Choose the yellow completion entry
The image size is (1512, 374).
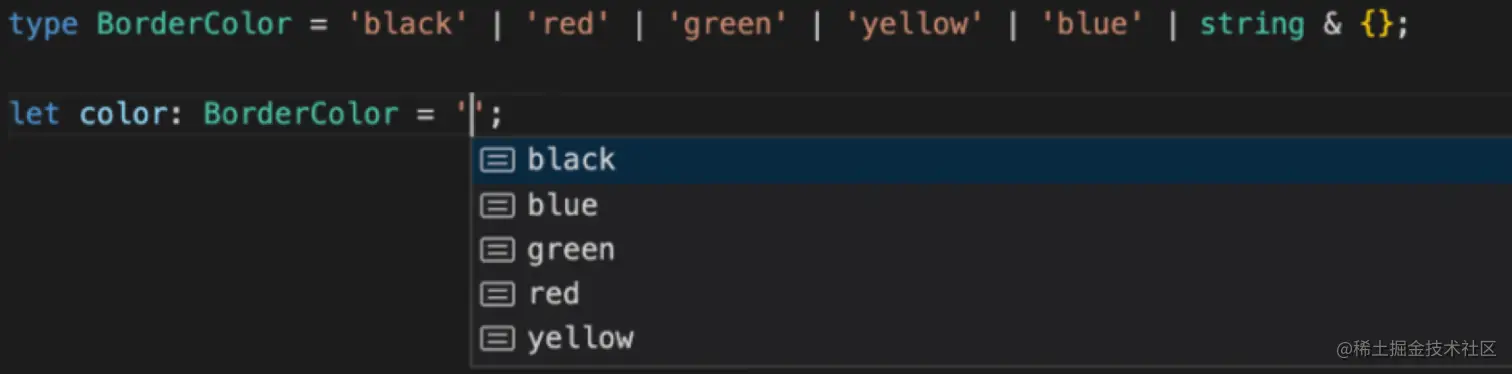[991, 339]
